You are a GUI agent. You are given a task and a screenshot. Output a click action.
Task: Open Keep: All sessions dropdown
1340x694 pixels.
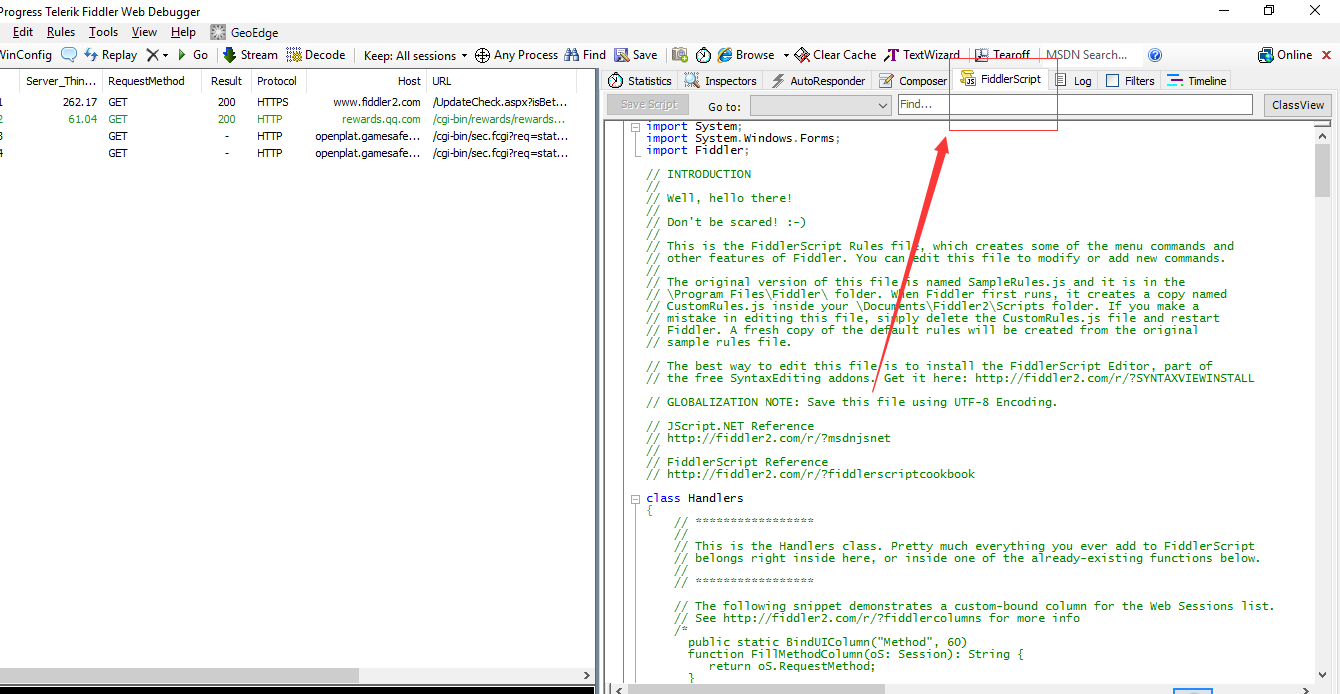click(415, 55)
